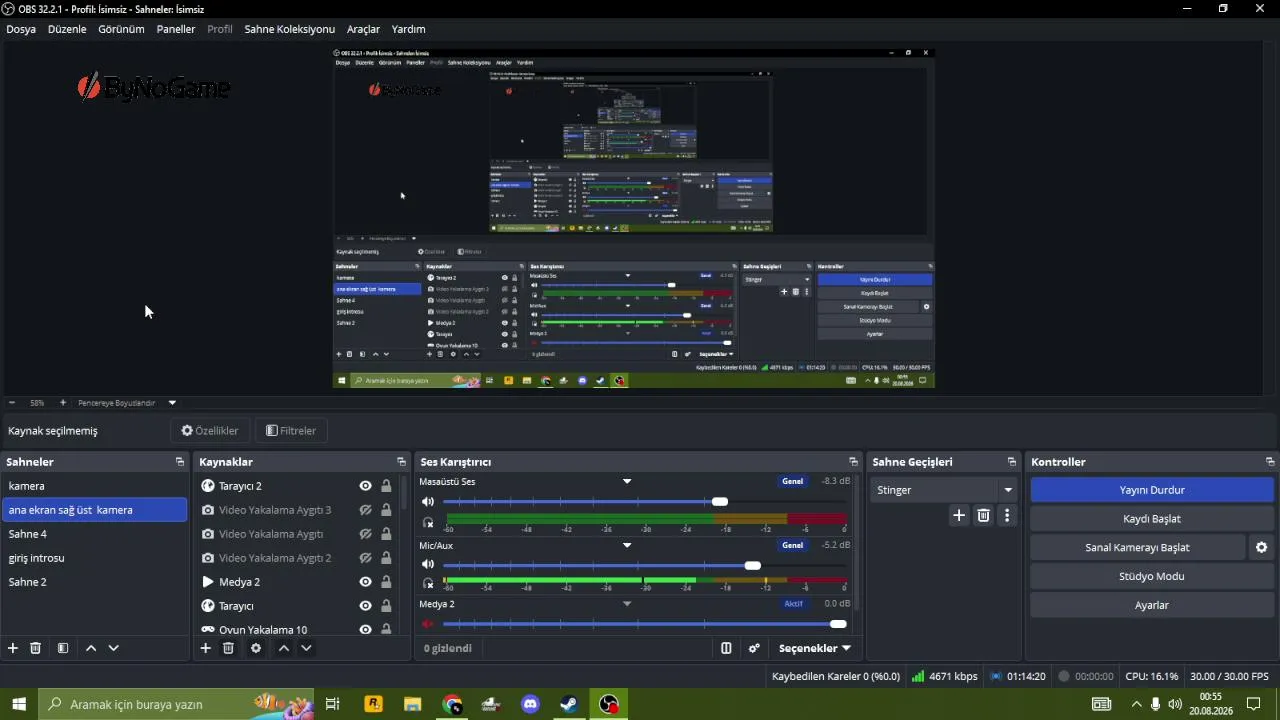This screenshot has height=720, width=1280.
Task: Float the Kaynaklar dock panel
Action: 401,462
